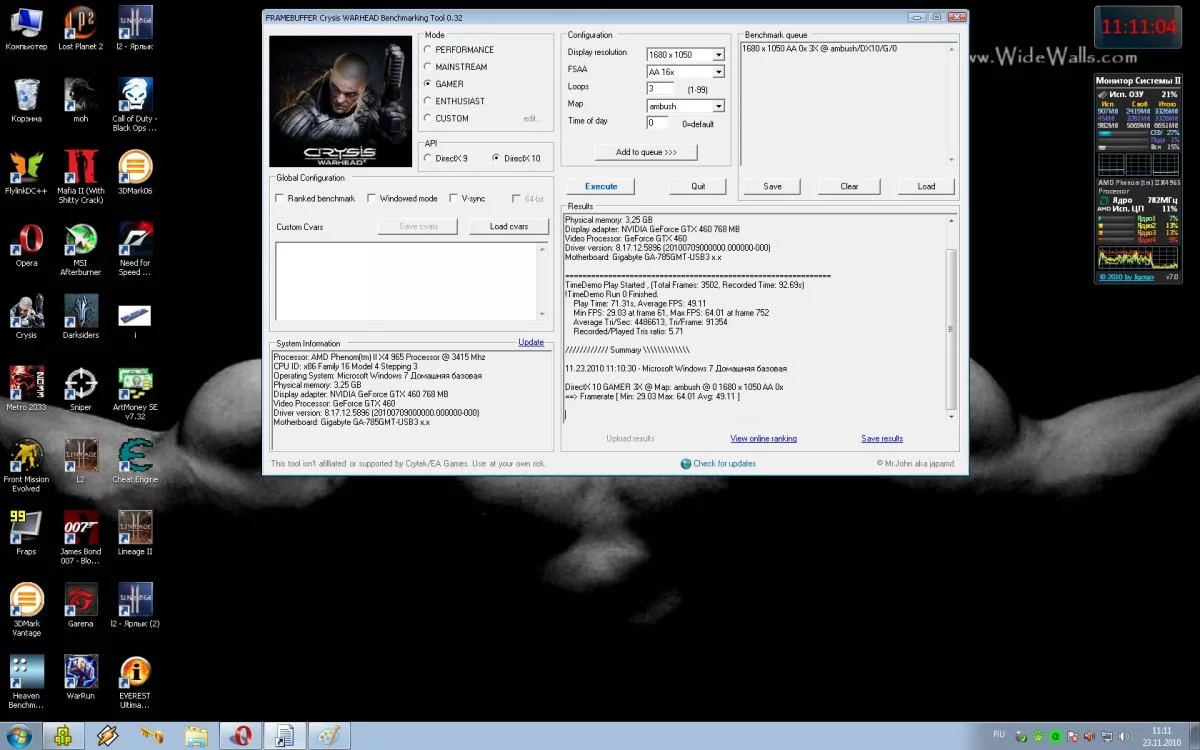Screen dimensions: 1200x750
Task: Click Opera icon in taskbar
Action: 239,735
